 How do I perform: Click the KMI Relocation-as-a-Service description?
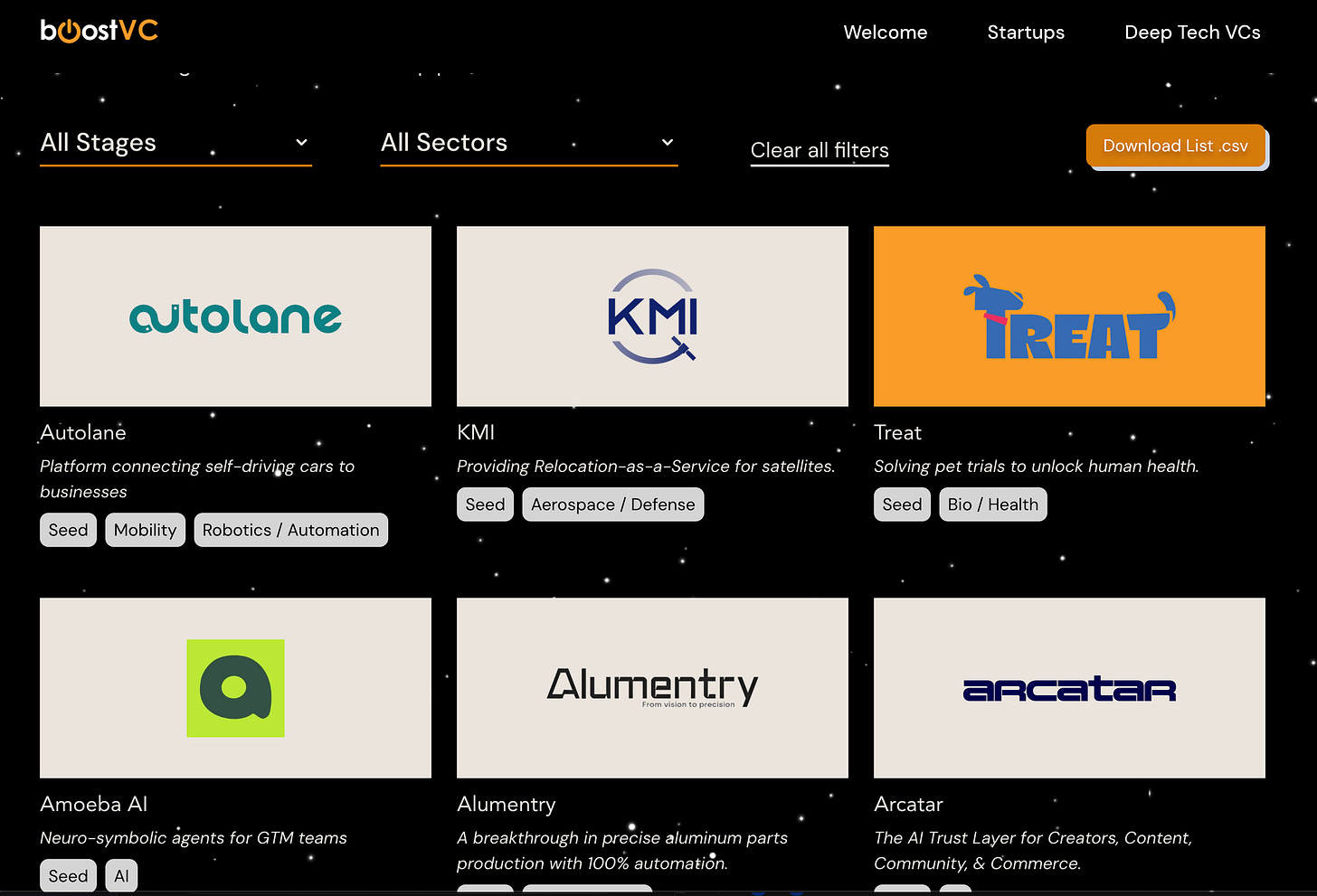click(x=646, y=467)
